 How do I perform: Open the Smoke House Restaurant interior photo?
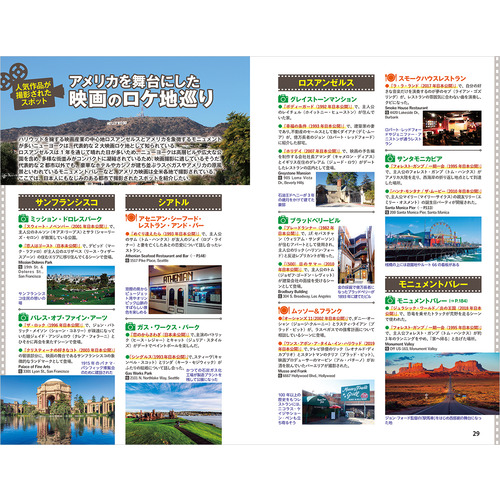click(x=452, y=128)
